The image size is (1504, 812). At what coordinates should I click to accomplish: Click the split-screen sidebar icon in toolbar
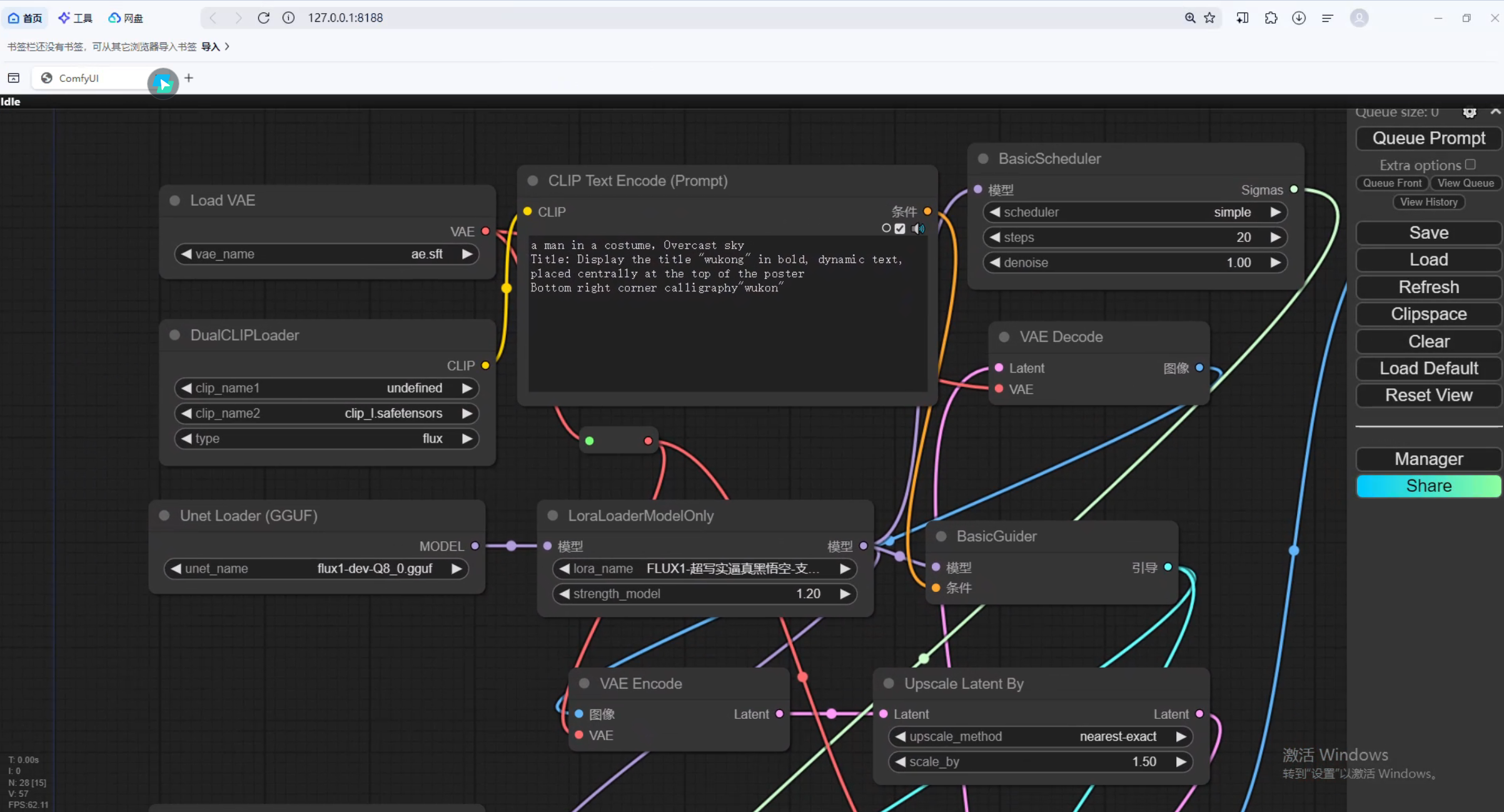(1243, 18)
